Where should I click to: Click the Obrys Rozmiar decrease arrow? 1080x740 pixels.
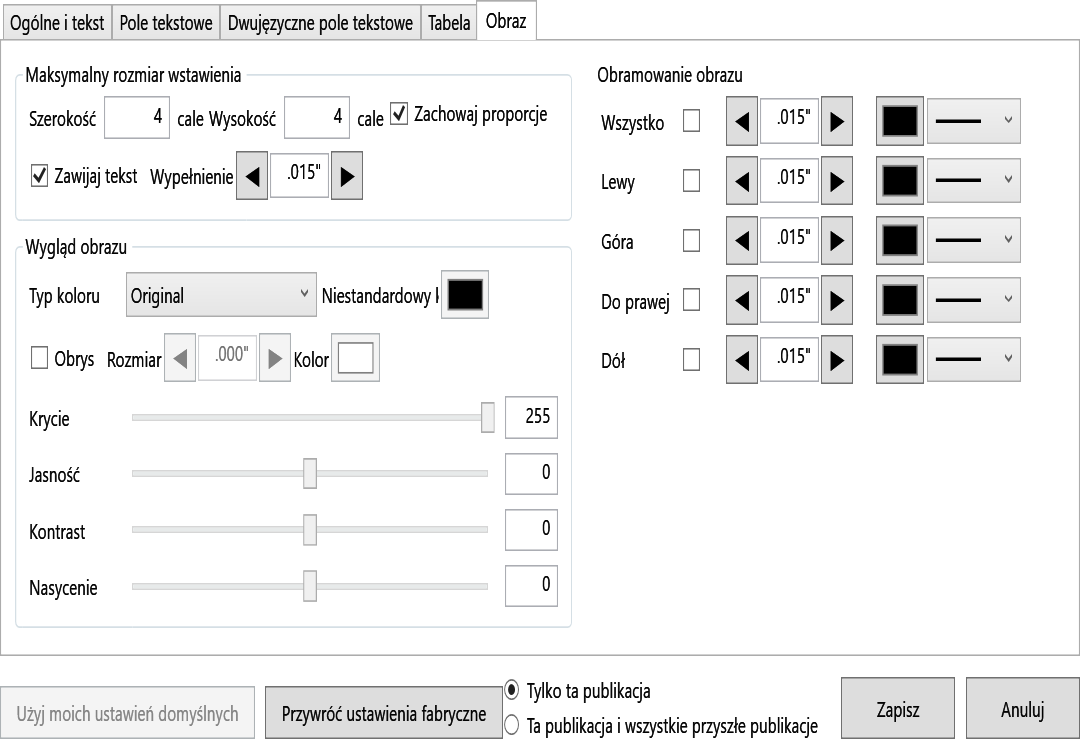(180, 358)
